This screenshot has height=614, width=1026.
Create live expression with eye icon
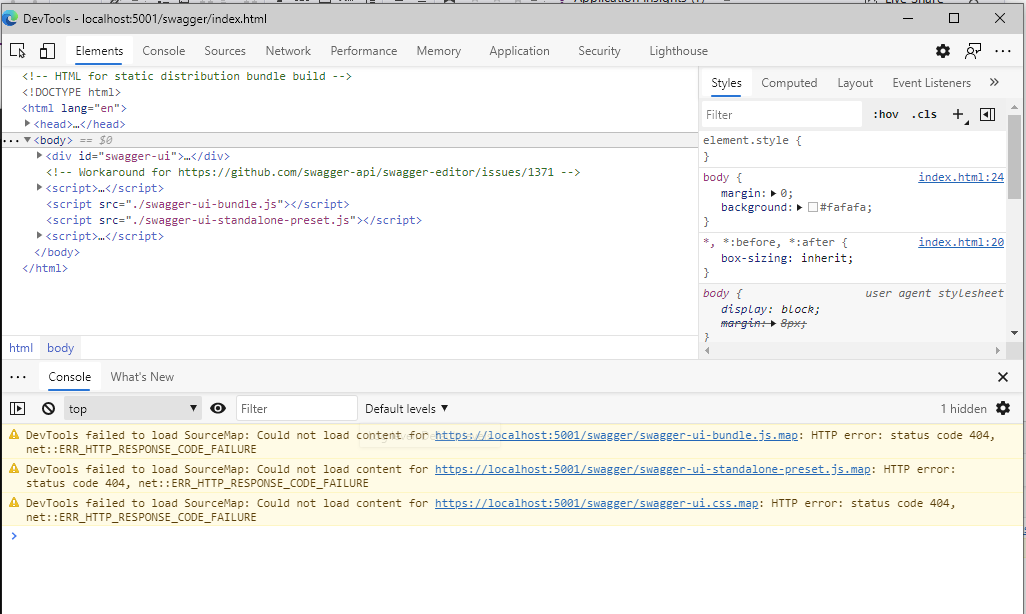[x=218, y=408]
